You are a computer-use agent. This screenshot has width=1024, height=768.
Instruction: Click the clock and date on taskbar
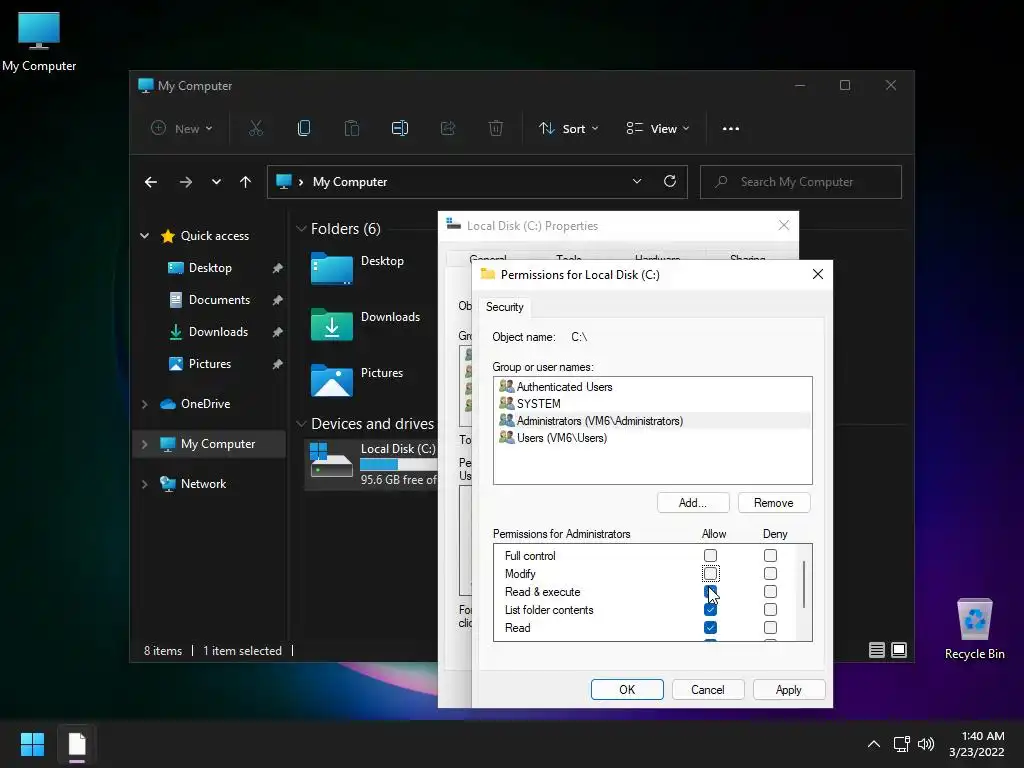click(976, 744)
